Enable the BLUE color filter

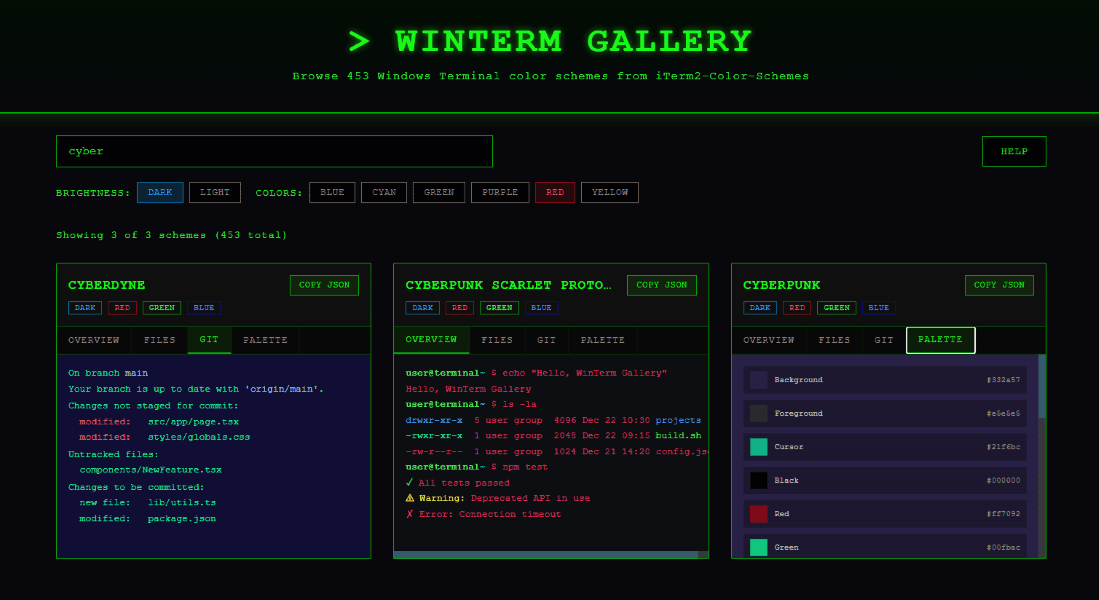tap(331, 192)
